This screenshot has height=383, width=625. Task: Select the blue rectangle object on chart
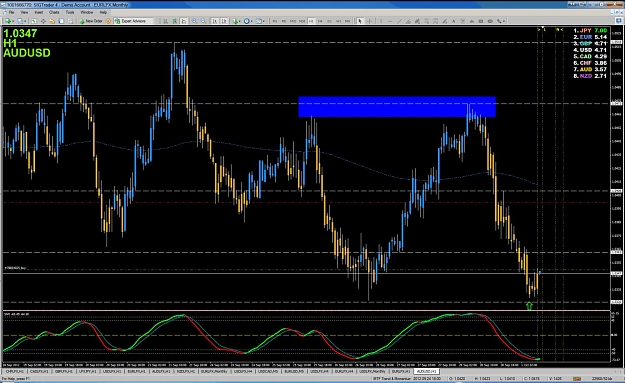point(397,107)
